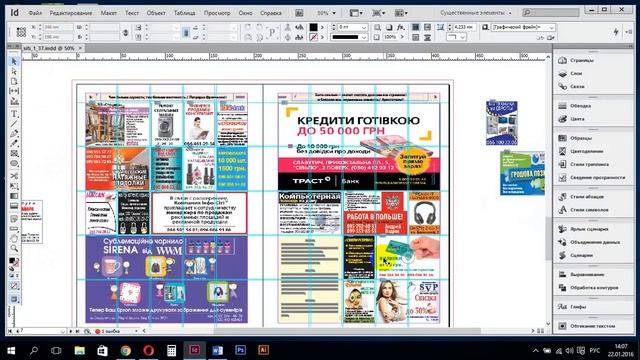Screen dimensions: 640x360
Task: Select the Scissors tool
Action: coord(14,176)
